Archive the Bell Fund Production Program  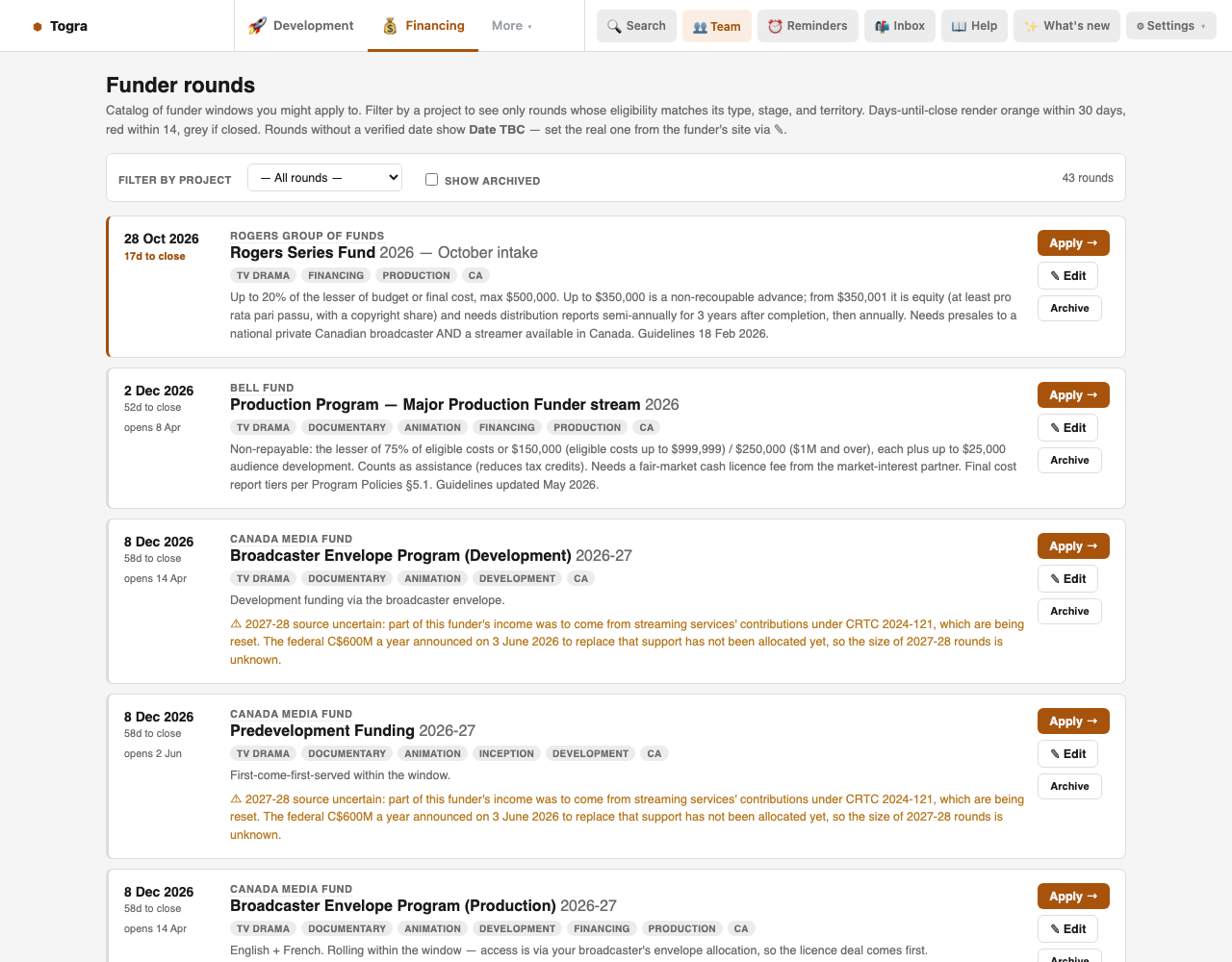(x=1069, y=460)
